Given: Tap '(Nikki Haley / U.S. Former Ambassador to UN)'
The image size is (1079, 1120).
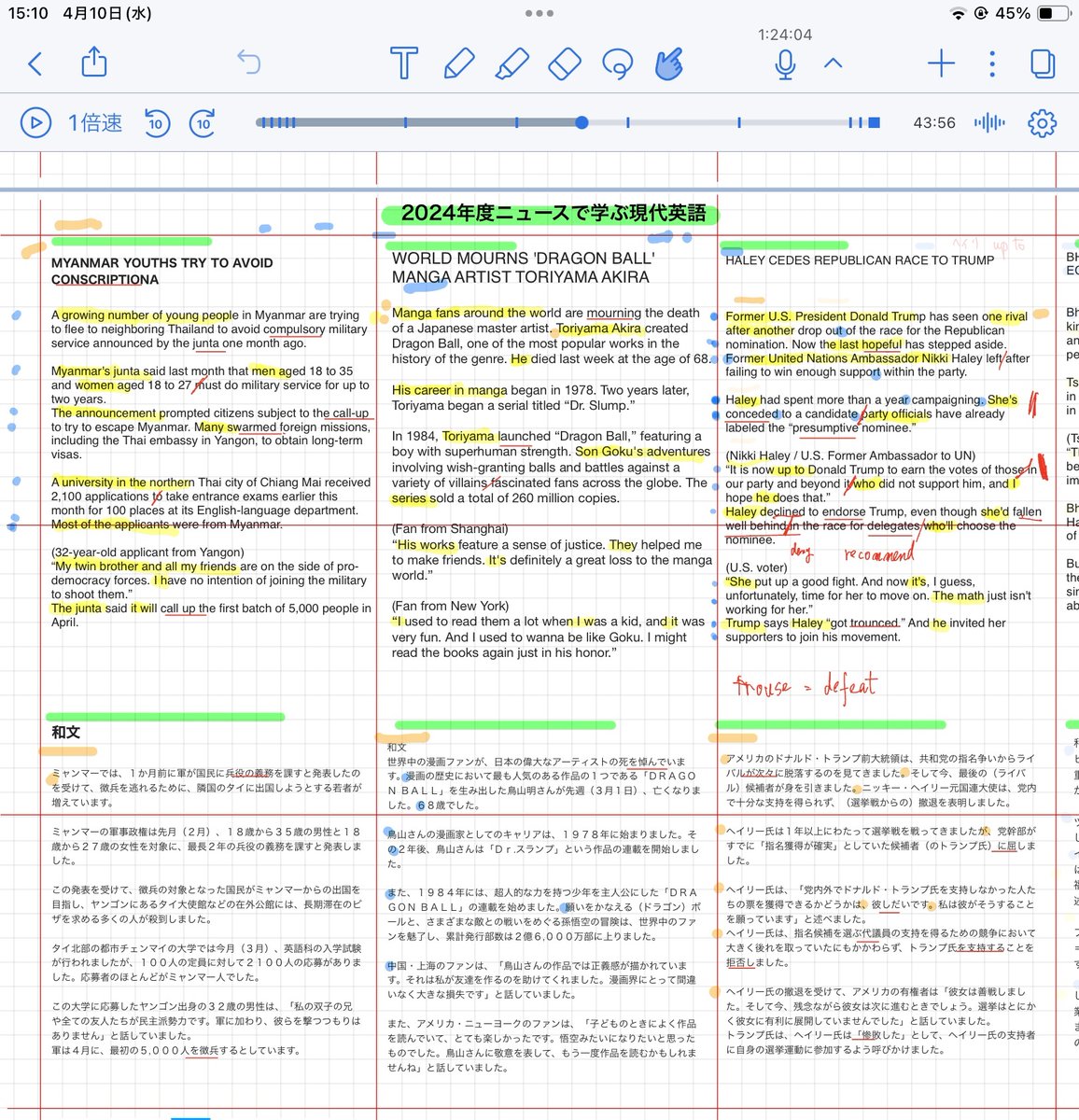Looking at the screenshot, I should tap(850, 455).
